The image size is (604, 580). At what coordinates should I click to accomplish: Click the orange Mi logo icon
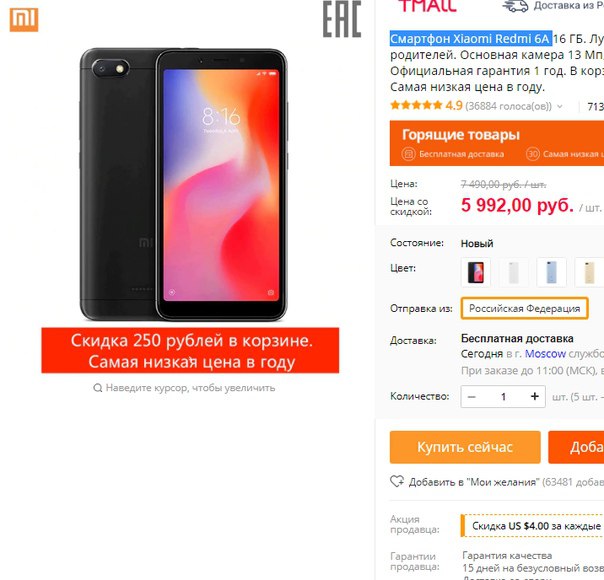[24, 19]
